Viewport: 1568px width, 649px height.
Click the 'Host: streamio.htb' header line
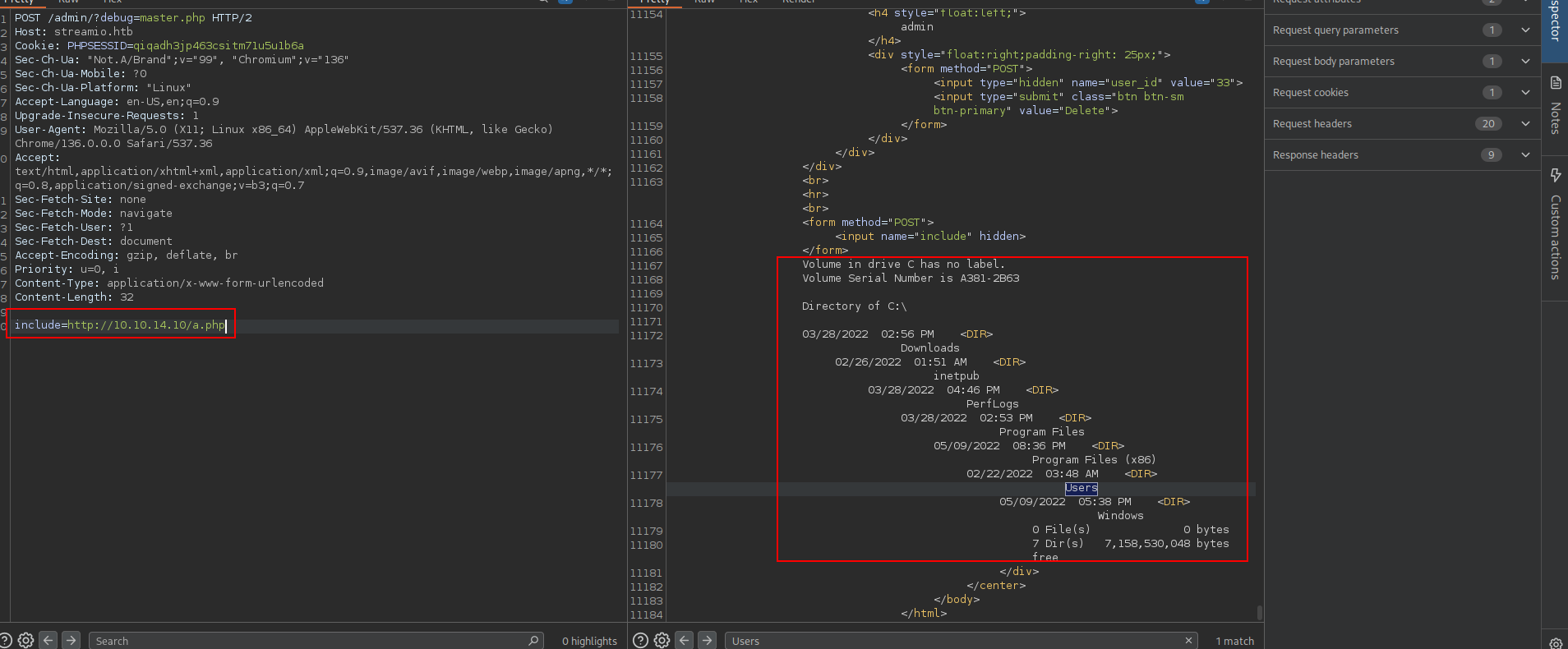tap(73, 32)
